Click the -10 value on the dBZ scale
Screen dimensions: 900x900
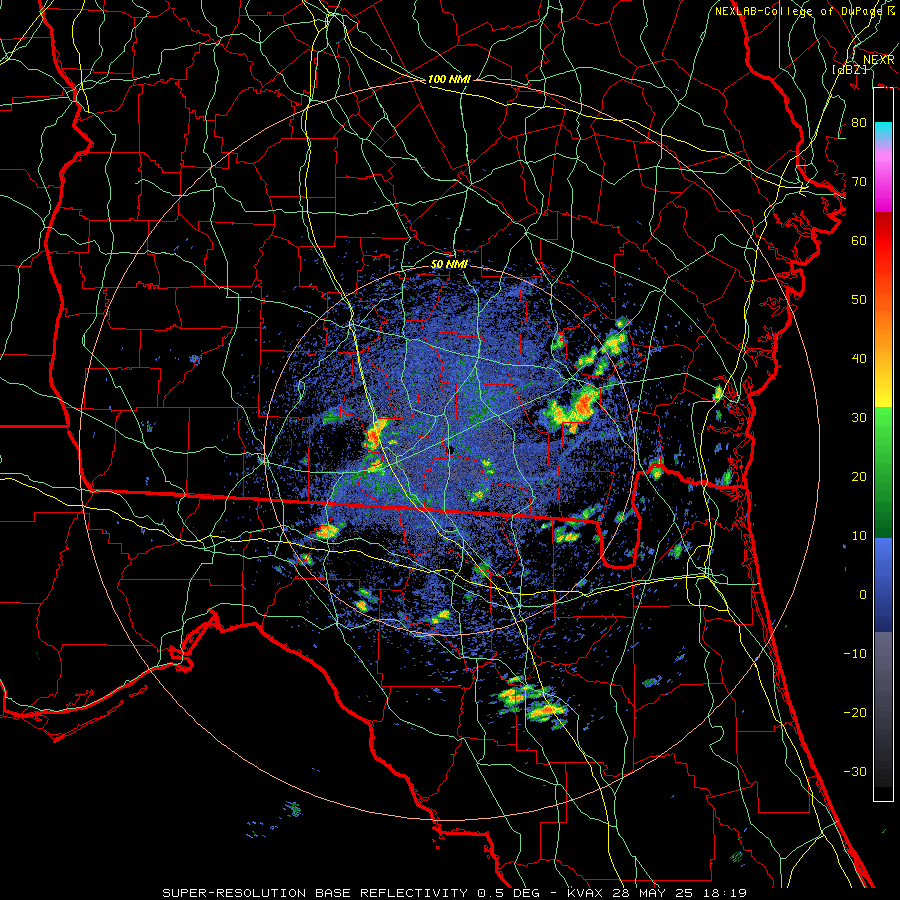tap(855, 653)
